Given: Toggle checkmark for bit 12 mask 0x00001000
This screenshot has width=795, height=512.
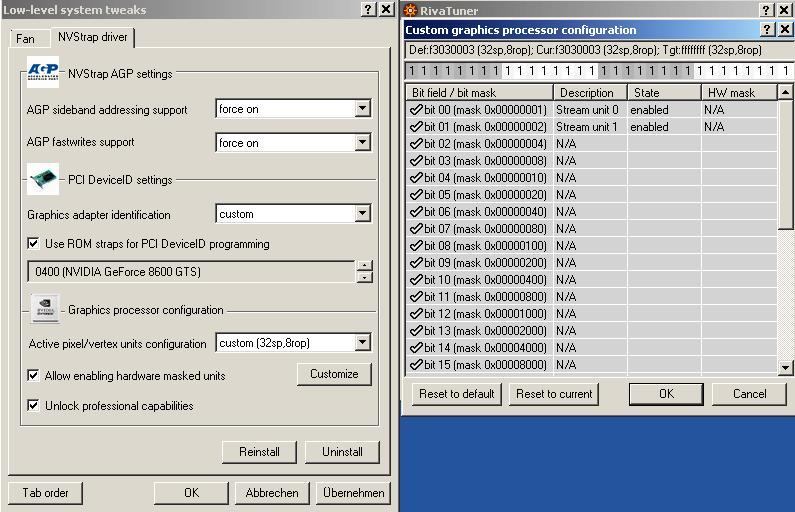Looking at the screenshot, I should tap(416, 314).
